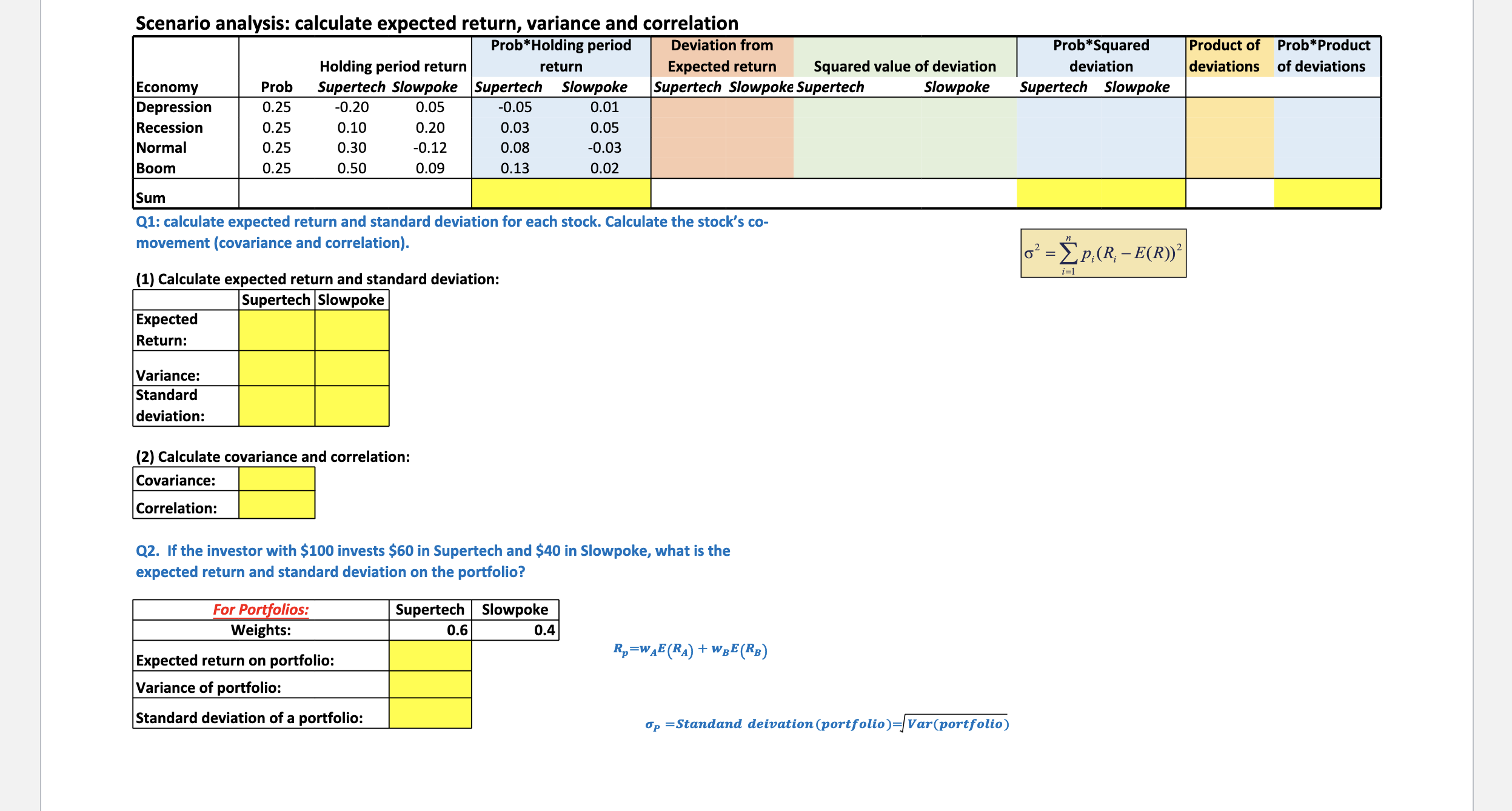Click the yellow Covariance input cell
1512x811 pixels.
click(x=276, y=480)
